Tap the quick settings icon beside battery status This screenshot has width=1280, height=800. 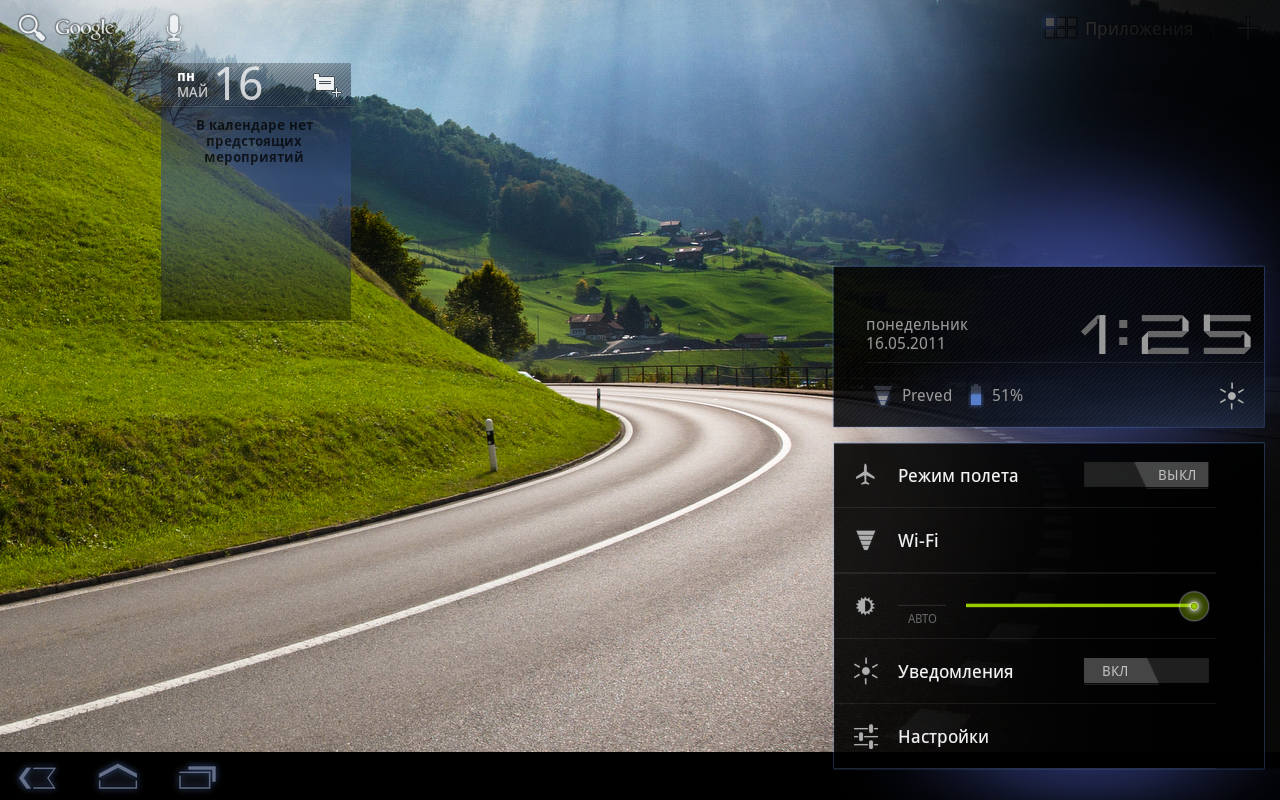coord(1231,396)
